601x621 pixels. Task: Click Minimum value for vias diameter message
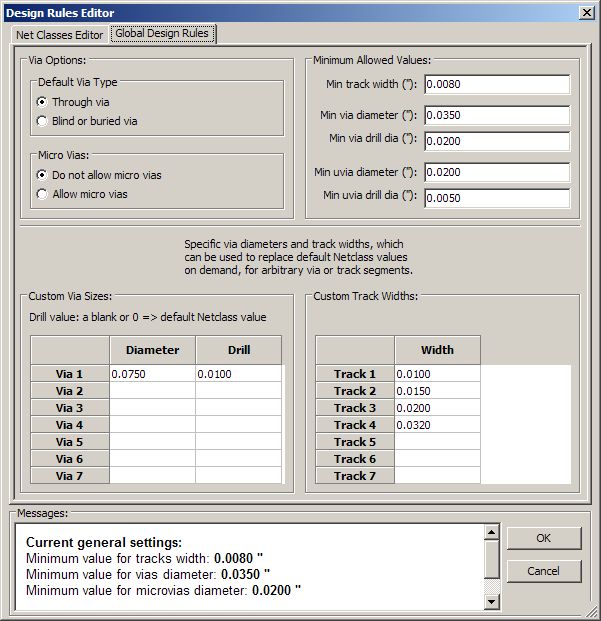tap(148, 574)
